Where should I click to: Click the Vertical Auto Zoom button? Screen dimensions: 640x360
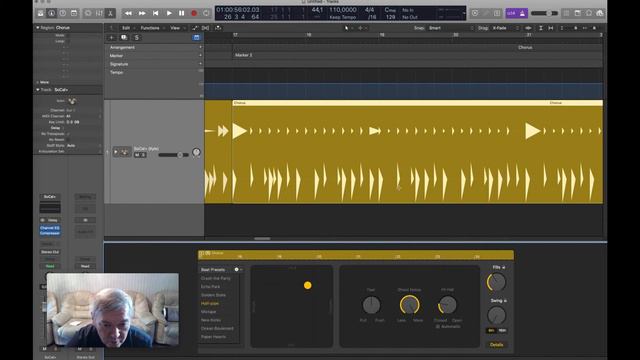coord(540,28)
